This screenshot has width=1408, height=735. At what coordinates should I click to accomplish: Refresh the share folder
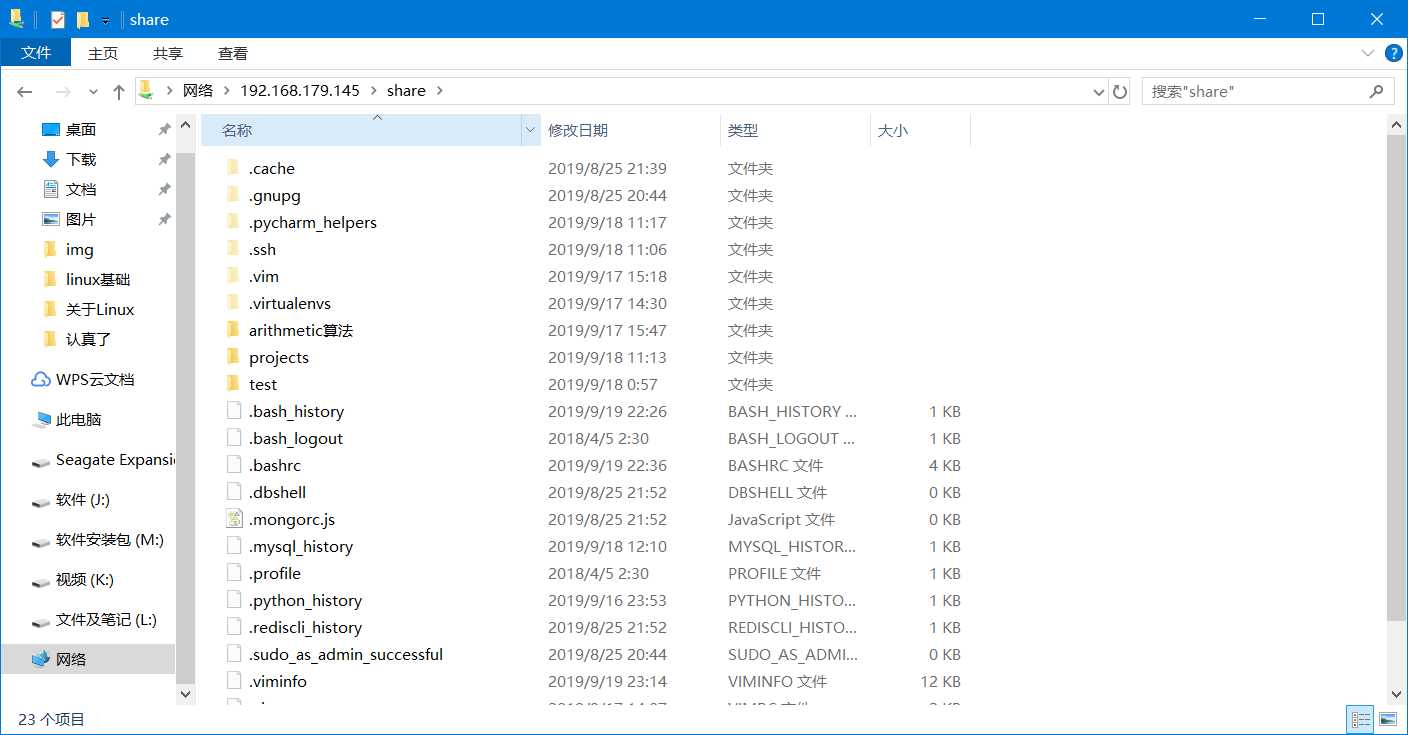[1120, 91]
